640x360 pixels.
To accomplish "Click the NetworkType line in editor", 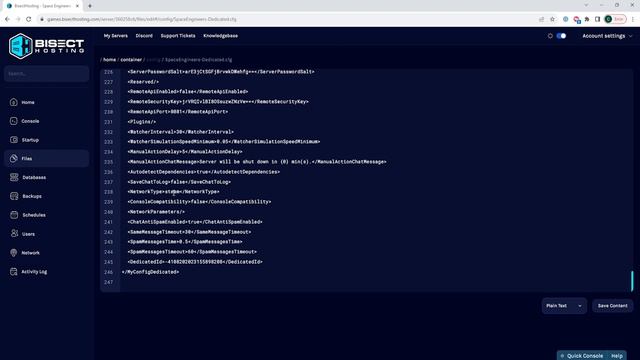I will (173, 192).
